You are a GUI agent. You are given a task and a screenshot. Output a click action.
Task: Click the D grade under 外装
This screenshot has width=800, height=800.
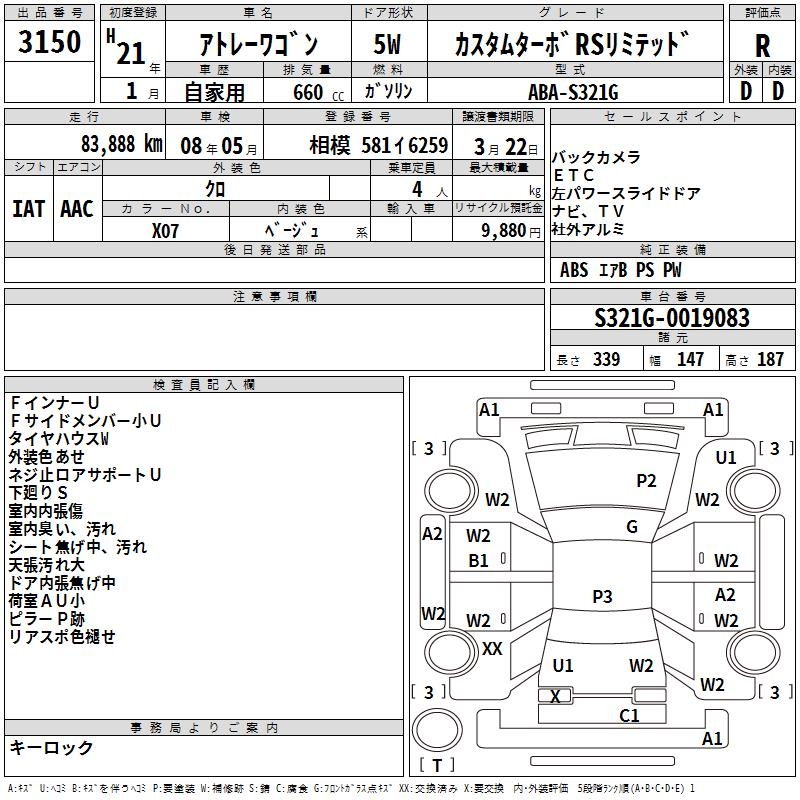[746, 91]
